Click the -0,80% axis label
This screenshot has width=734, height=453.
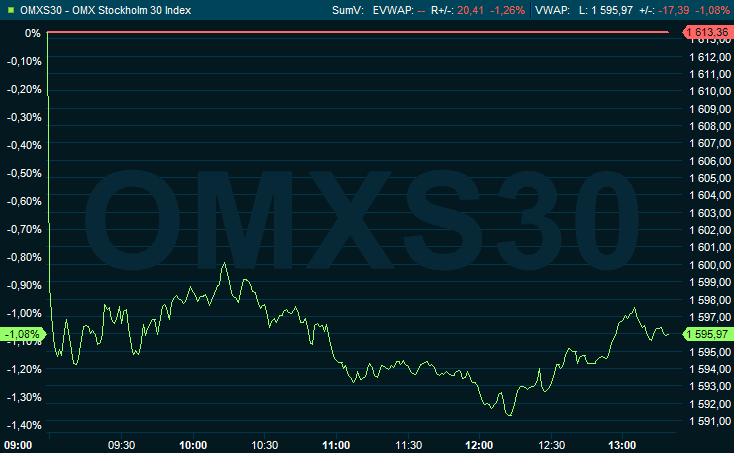click(x=24, y=257)
